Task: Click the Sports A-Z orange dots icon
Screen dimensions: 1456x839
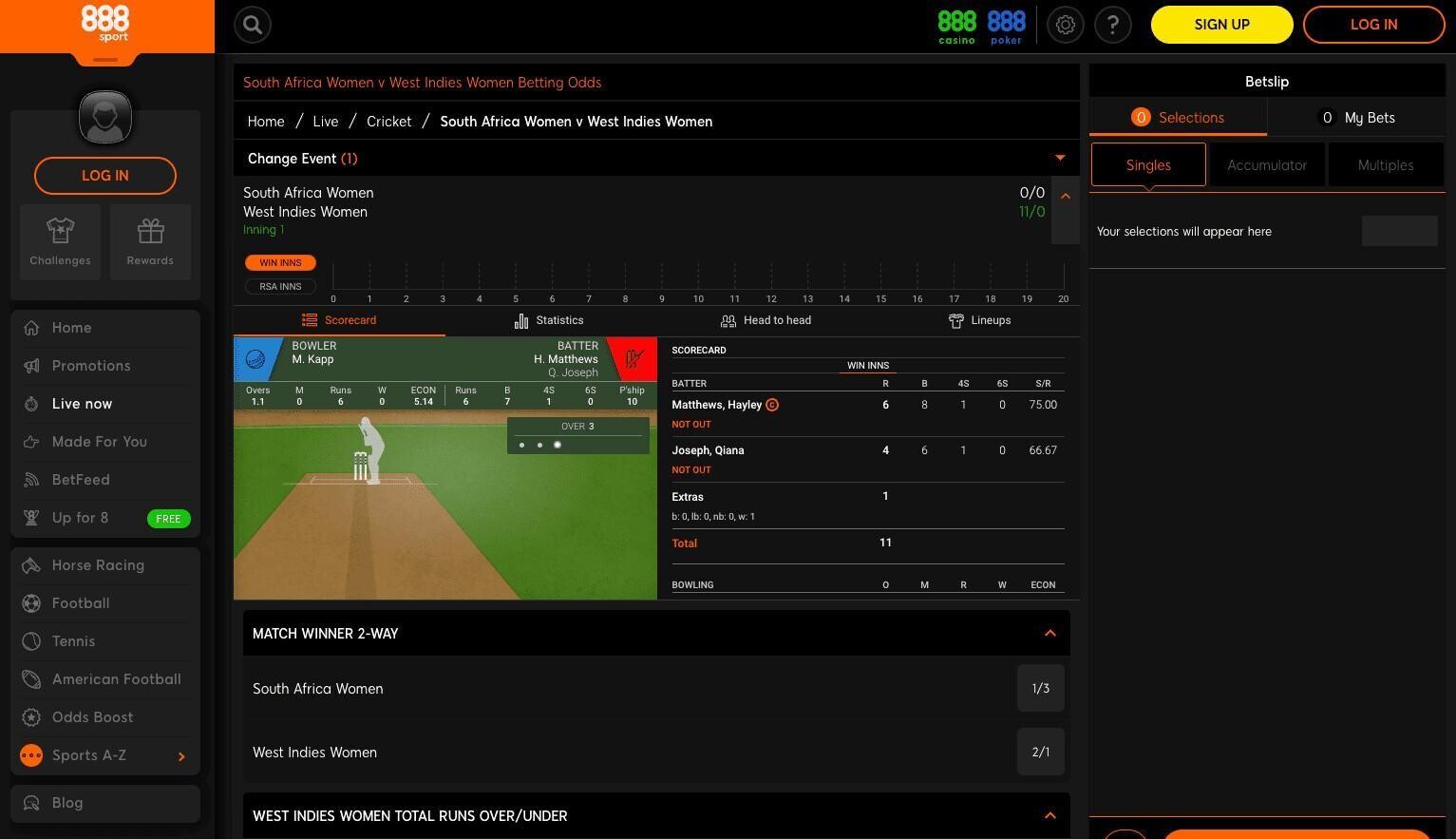Action: [x=31, y=755]
